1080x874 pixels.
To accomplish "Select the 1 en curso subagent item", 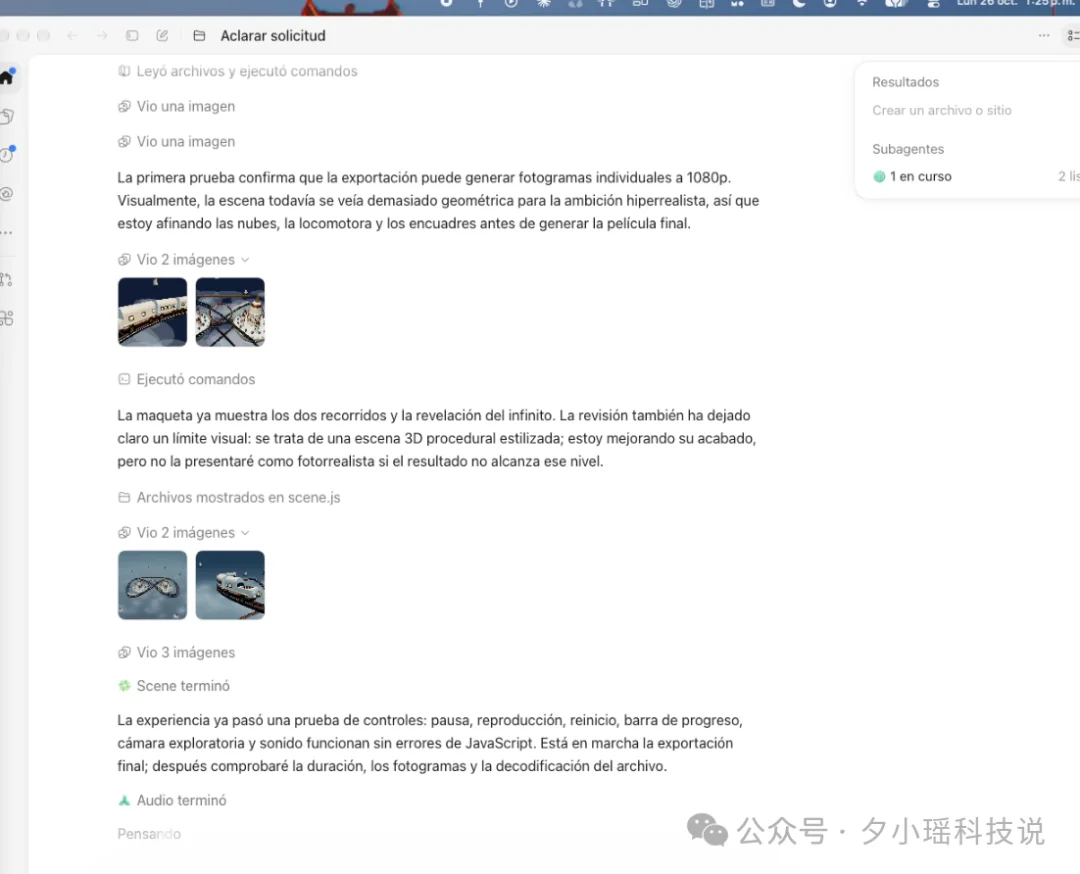I will [912, 176].
